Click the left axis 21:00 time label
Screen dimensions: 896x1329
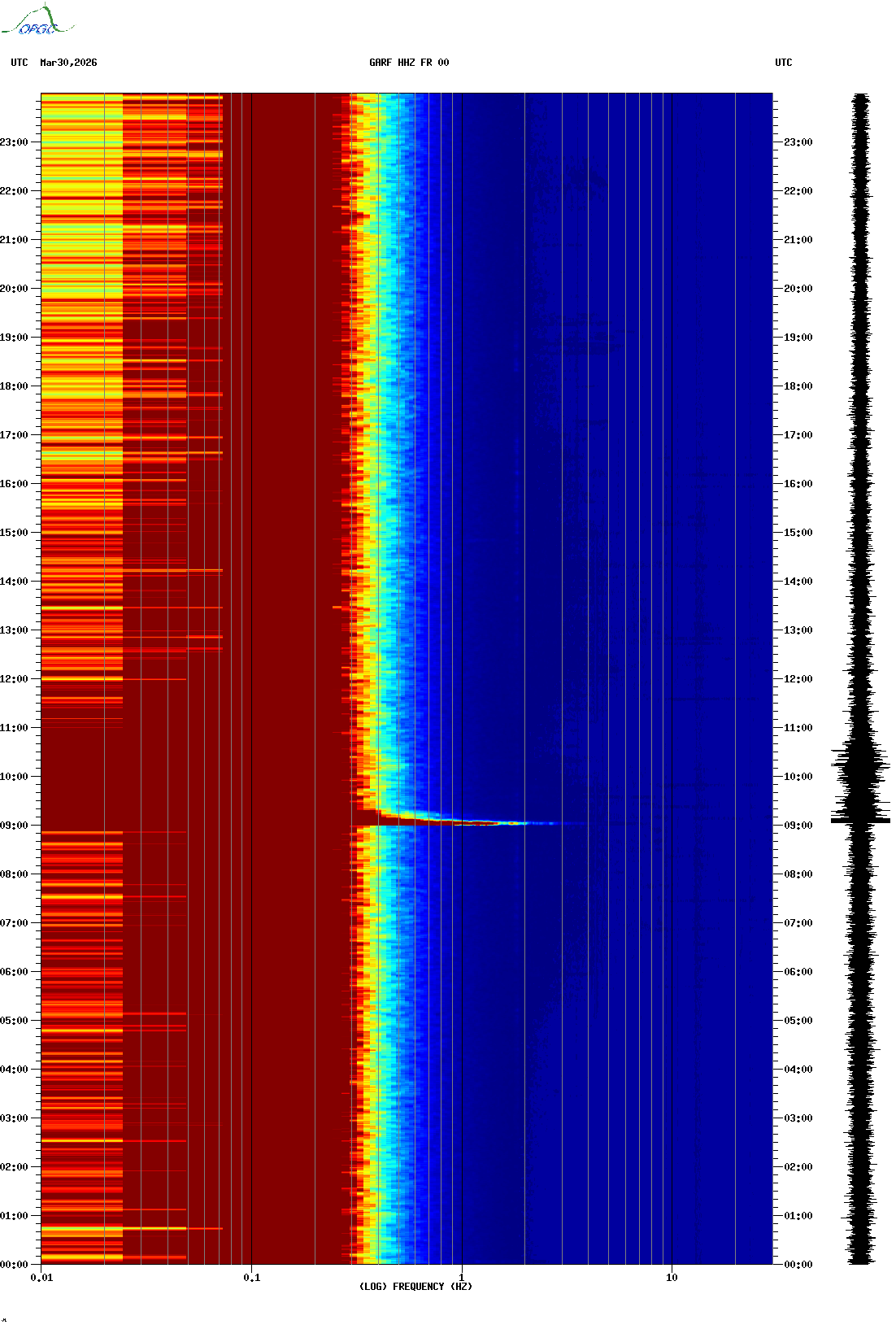point(14,240)
